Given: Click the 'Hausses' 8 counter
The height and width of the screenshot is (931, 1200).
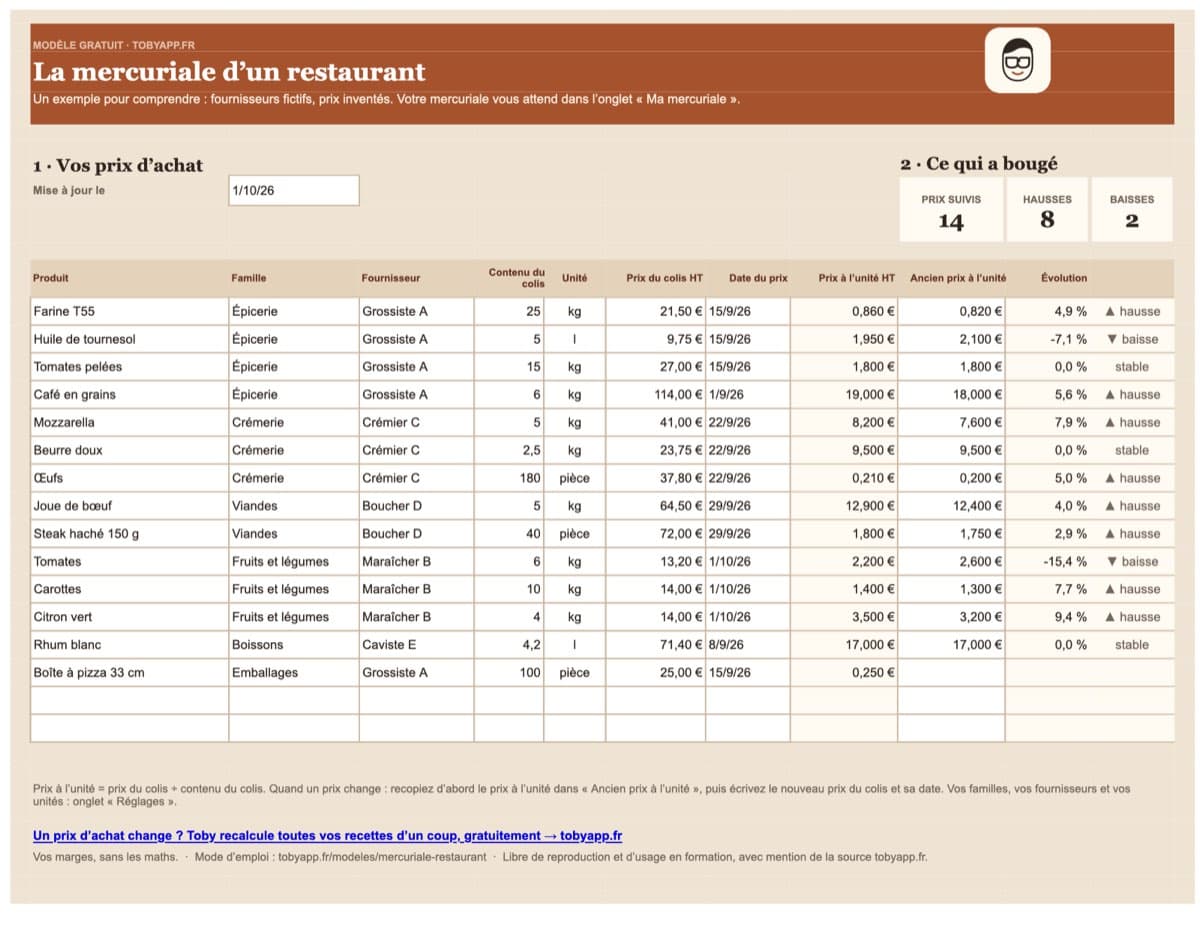Looking at the screenshot, I should [x=1047, y=210].
